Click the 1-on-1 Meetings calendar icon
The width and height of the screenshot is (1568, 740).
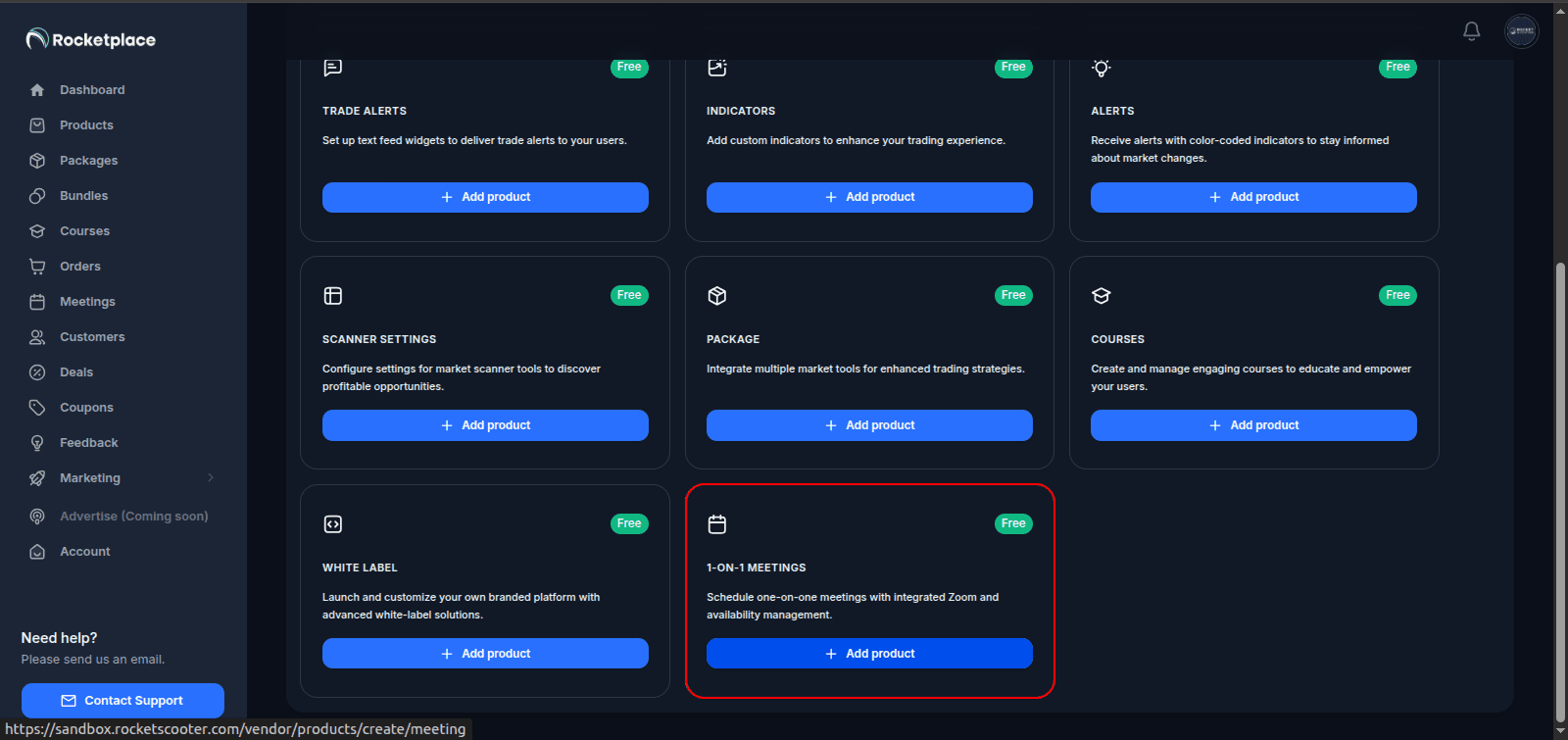coord(717,524)
